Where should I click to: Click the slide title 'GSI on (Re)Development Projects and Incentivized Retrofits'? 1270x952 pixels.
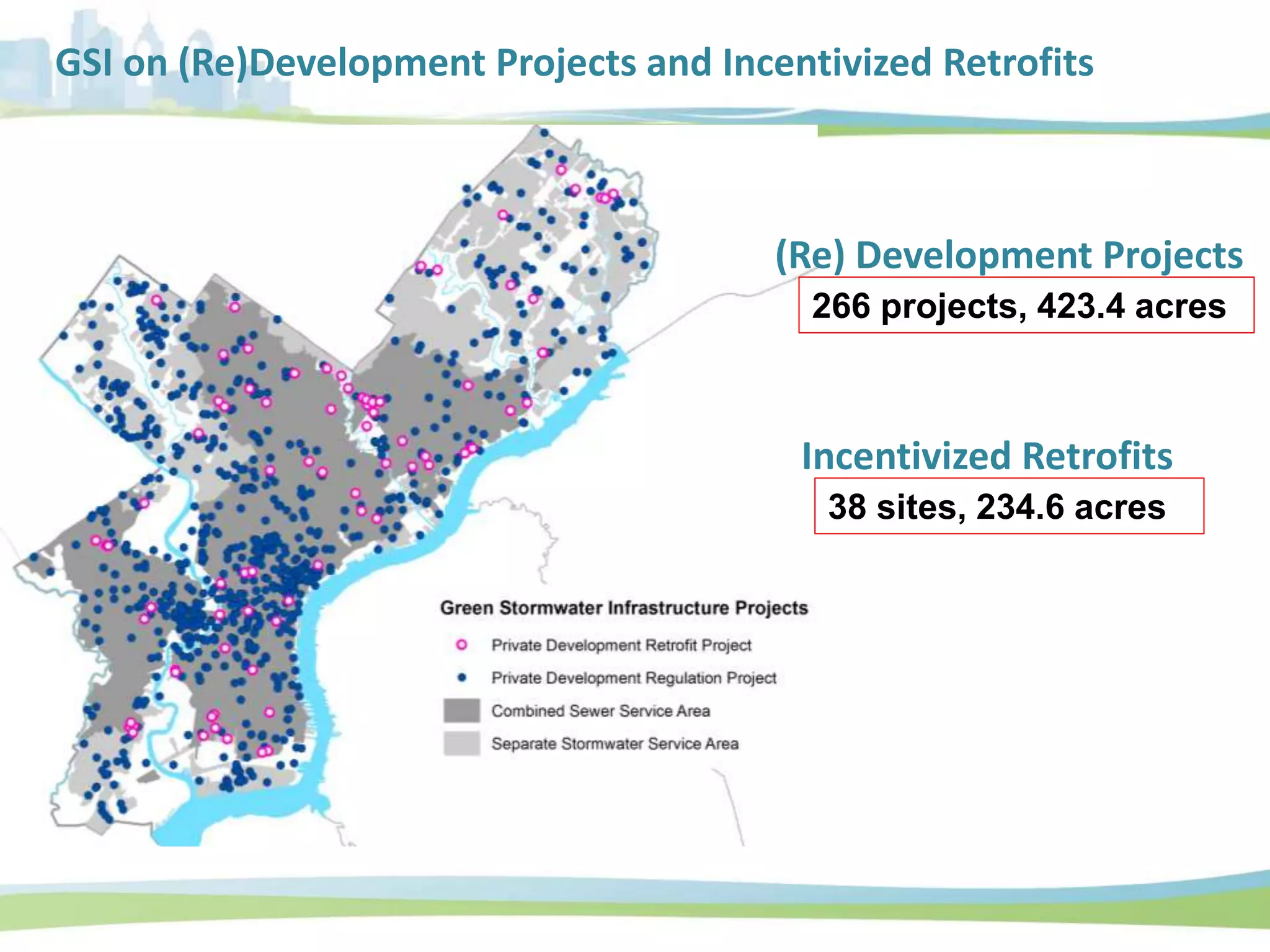pos(574,64)
